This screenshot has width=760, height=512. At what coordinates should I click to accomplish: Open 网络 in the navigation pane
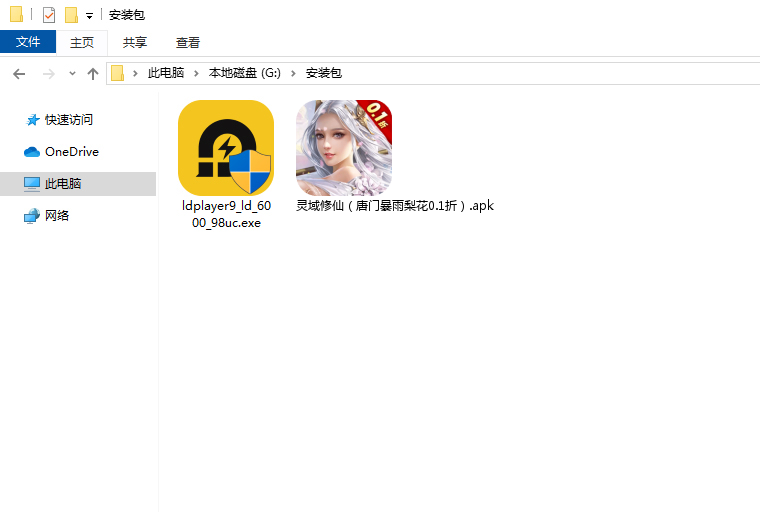(57, 216)
